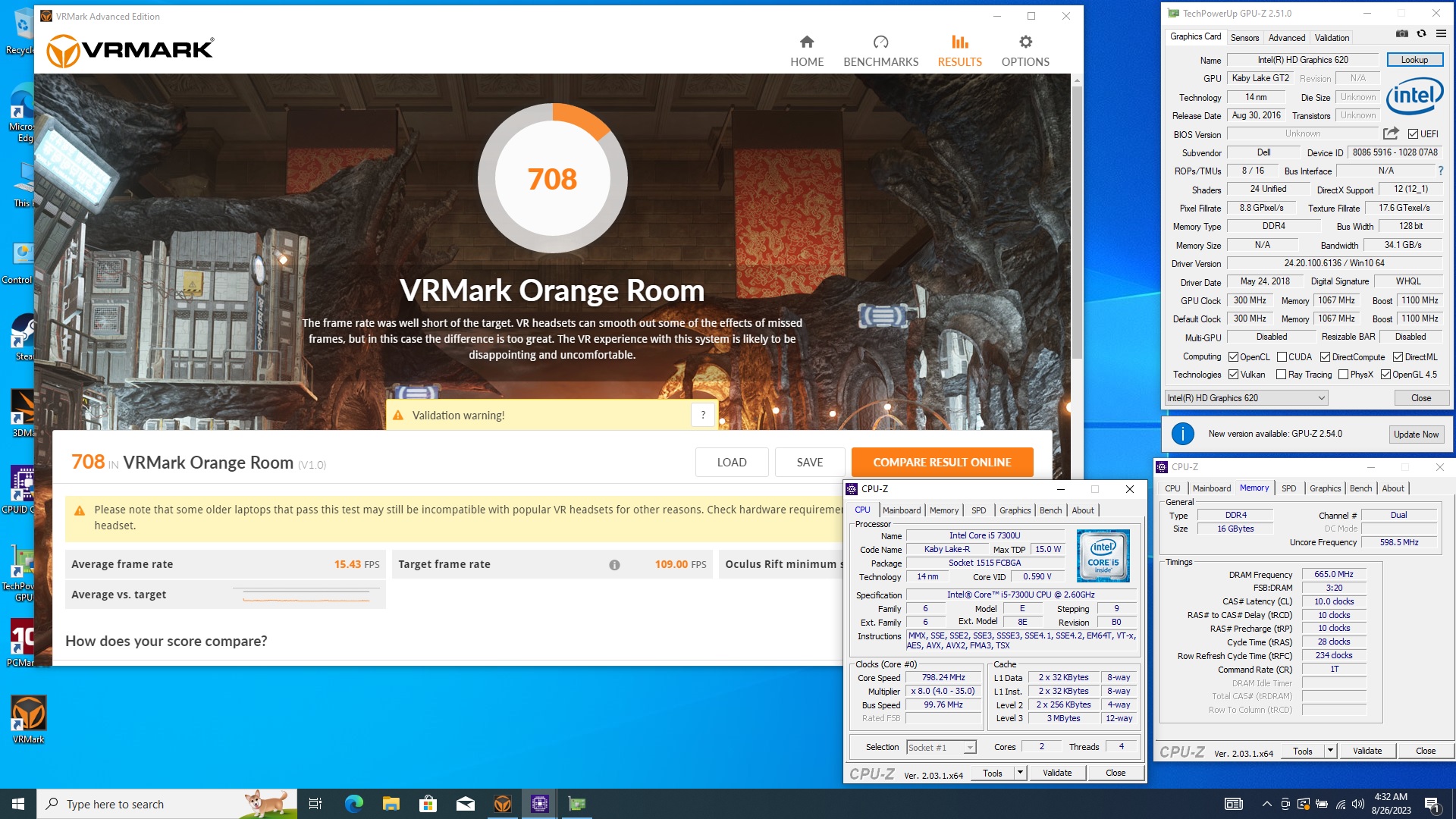Click the VRMark logo in header
Screen dimensions: 1456x819
pos(130,51)
